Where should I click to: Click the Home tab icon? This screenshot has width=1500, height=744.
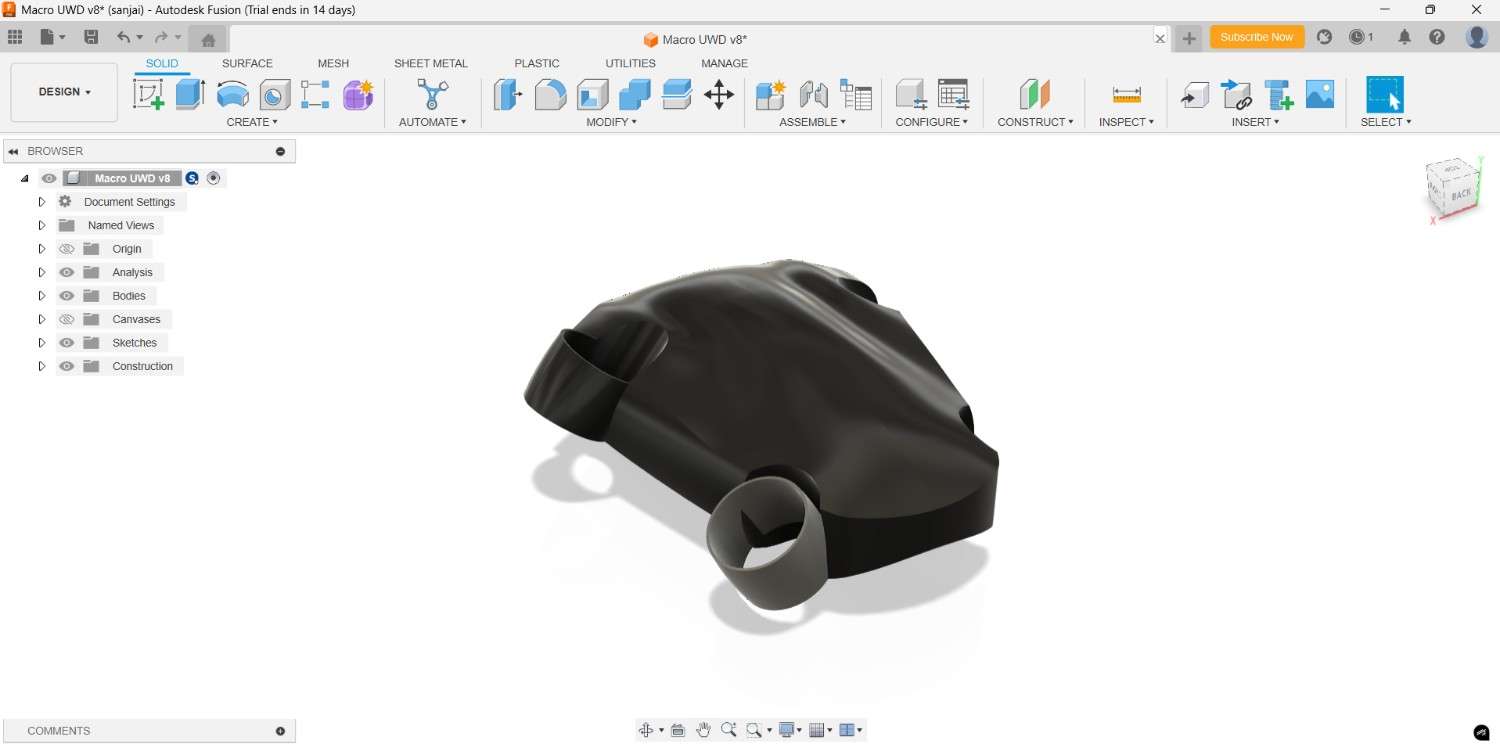tap(208, 39)
